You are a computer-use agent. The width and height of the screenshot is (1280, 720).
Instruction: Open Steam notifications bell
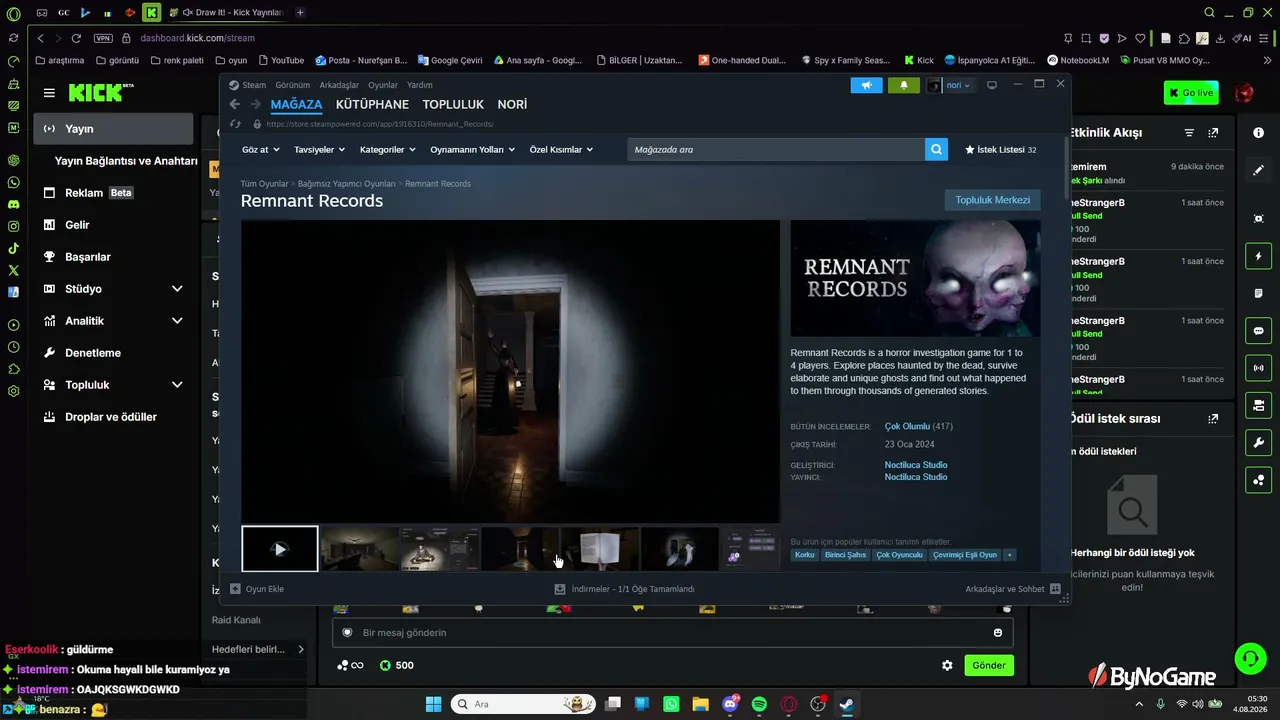[x=904, y=85]
